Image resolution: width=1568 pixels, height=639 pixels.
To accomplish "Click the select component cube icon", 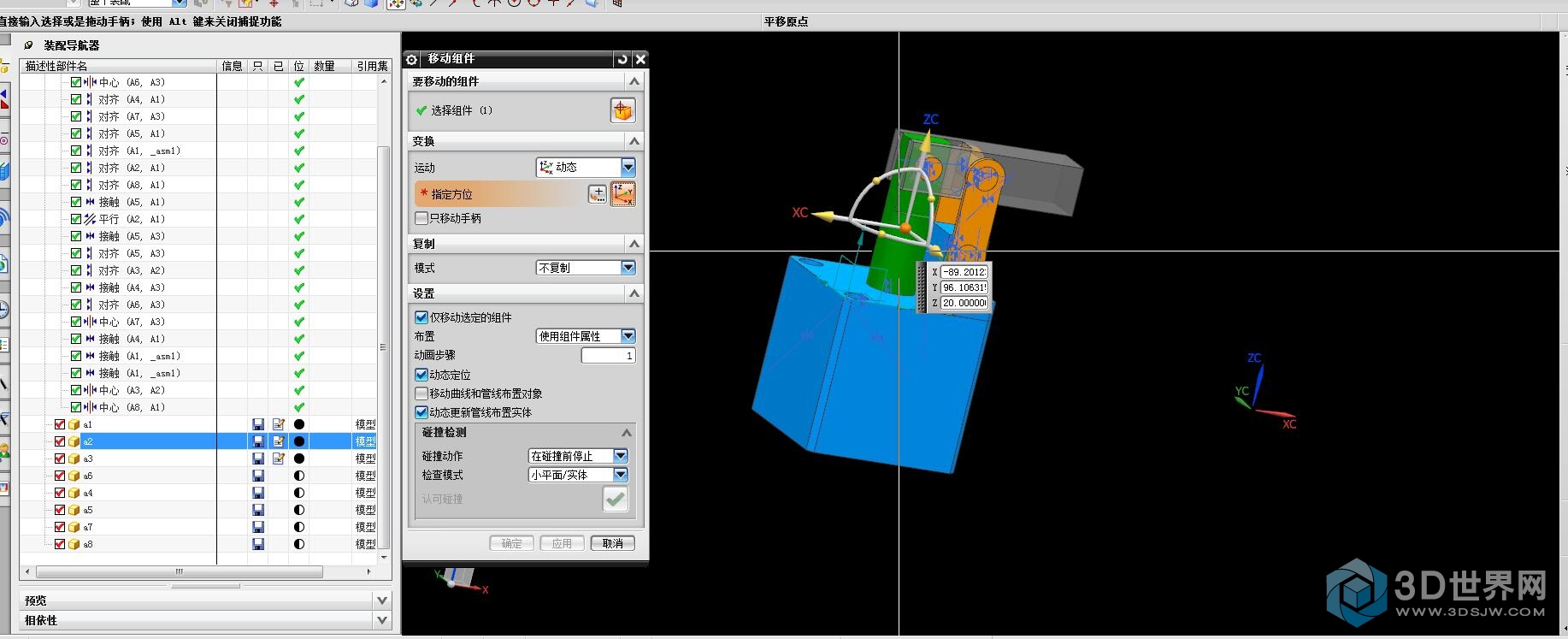I will (622, 110).
